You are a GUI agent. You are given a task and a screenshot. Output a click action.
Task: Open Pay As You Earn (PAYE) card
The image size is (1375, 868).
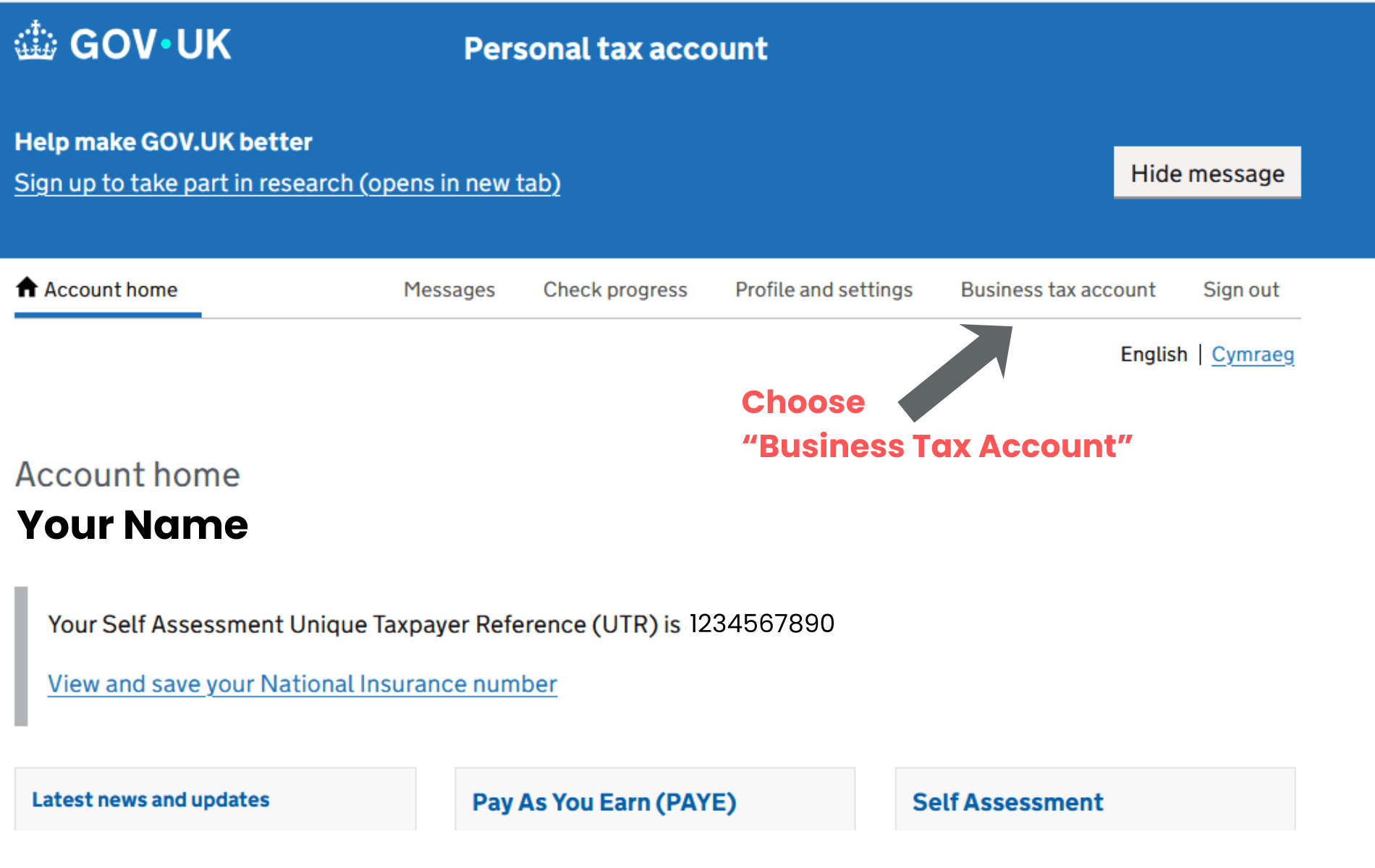tap(604, 801)
